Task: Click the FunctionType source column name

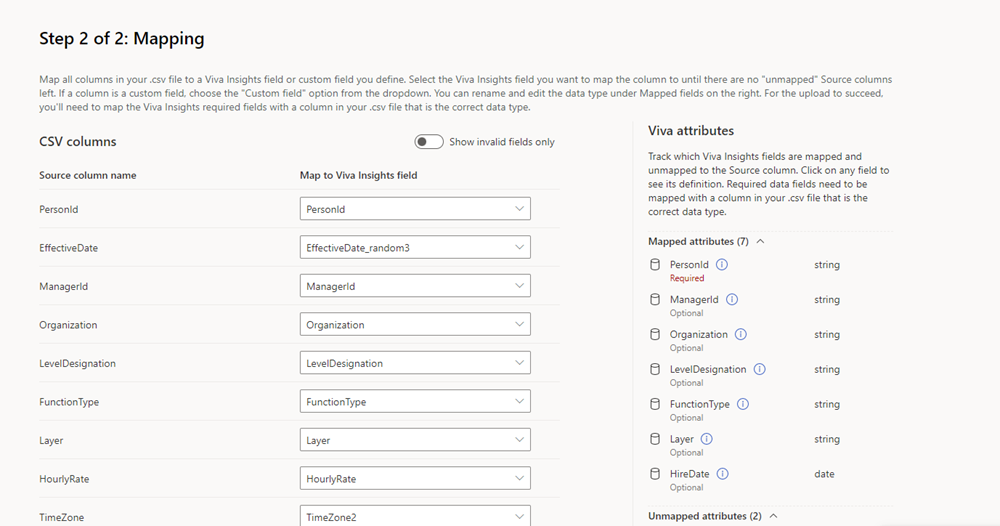Action: [x=69, y=402]
